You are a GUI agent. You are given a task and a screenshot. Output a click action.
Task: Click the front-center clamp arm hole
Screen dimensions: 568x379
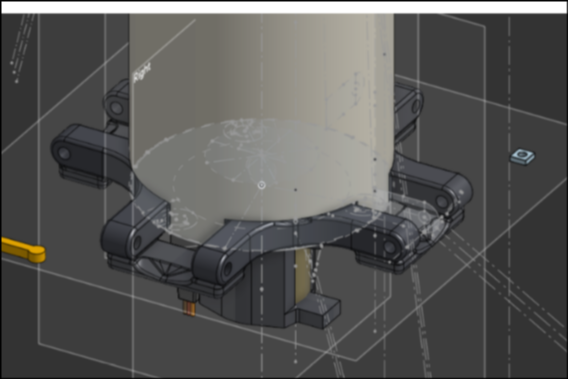tap(228, 269)
